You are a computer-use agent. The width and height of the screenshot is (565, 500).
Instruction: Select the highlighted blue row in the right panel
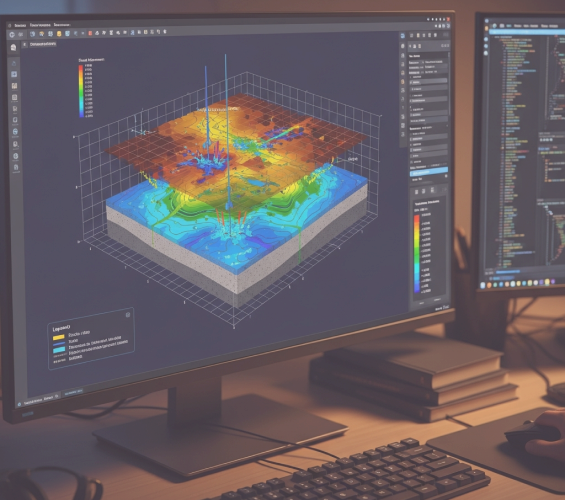(429, 171)
